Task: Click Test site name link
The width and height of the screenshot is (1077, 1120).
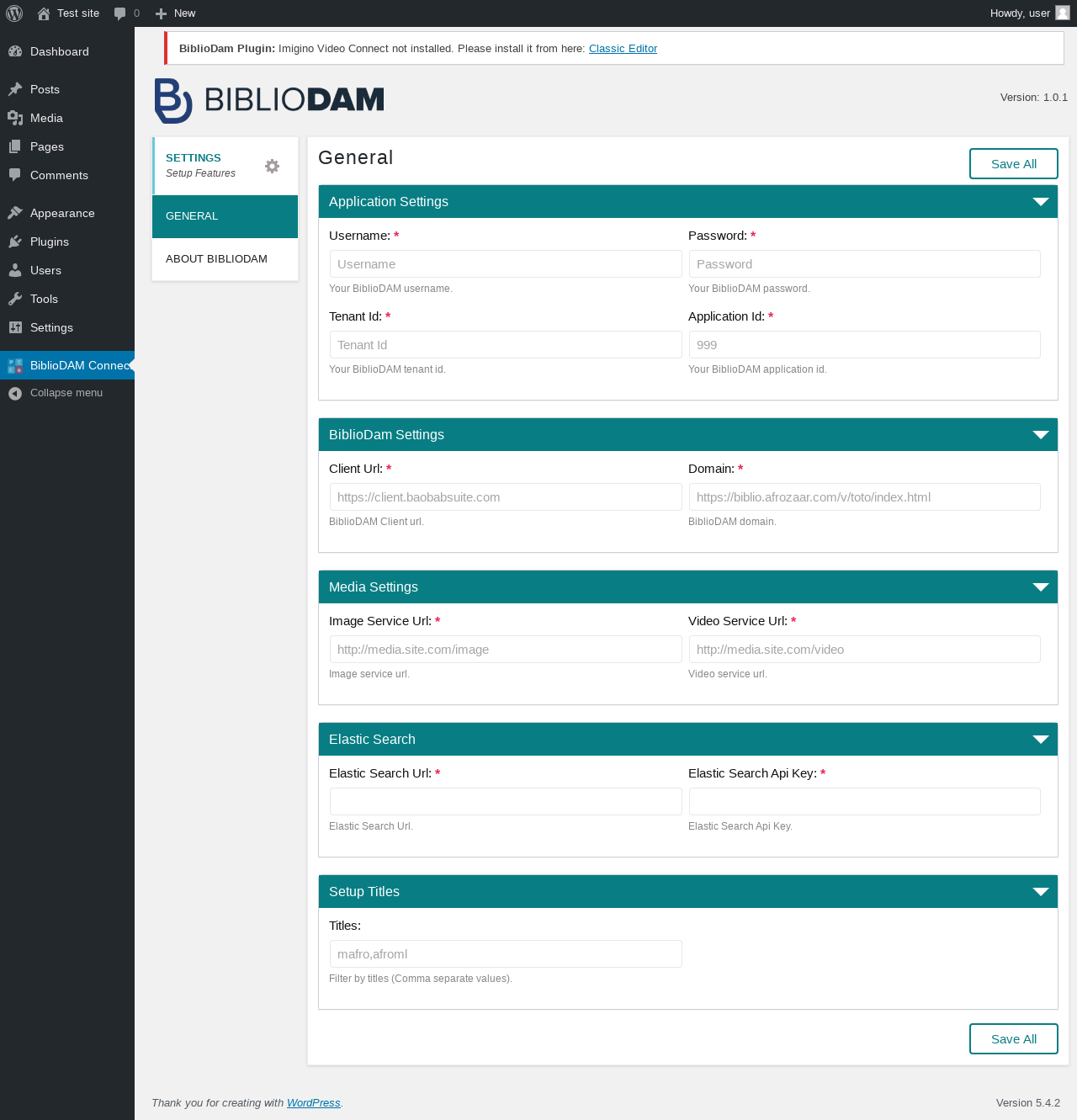Action: click(x=78, y=13)
